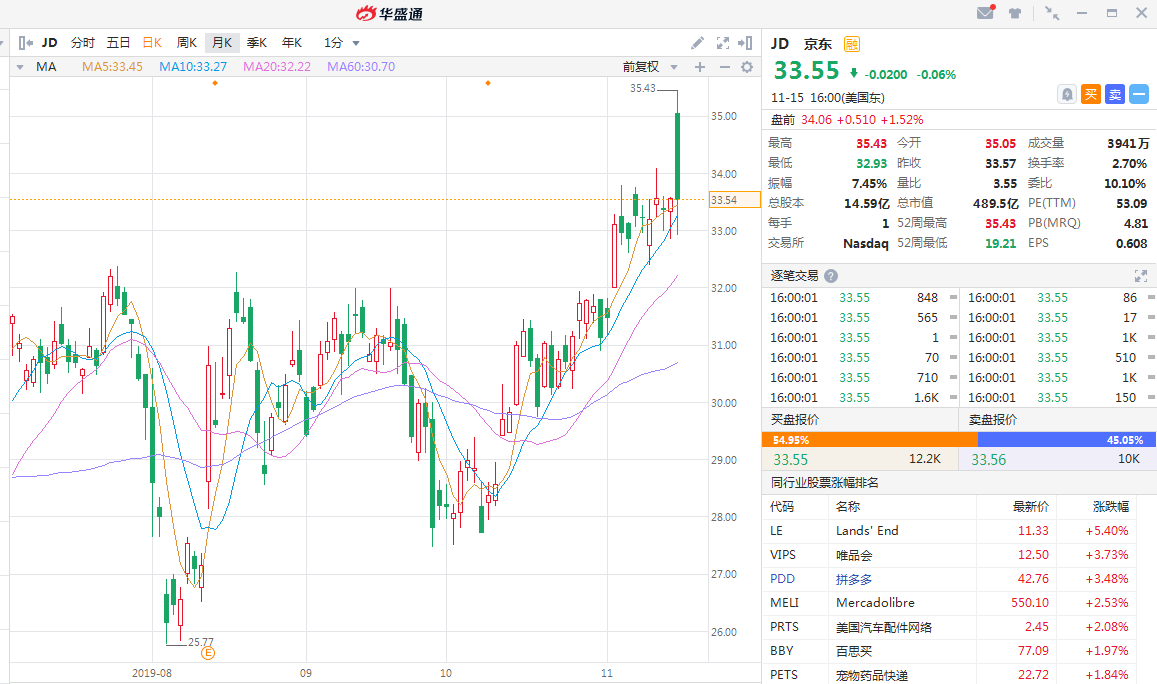Click the 同行业股票涨幅排名 section title
This screenshot has width=1157, height=684.
(x=824, y=483)
